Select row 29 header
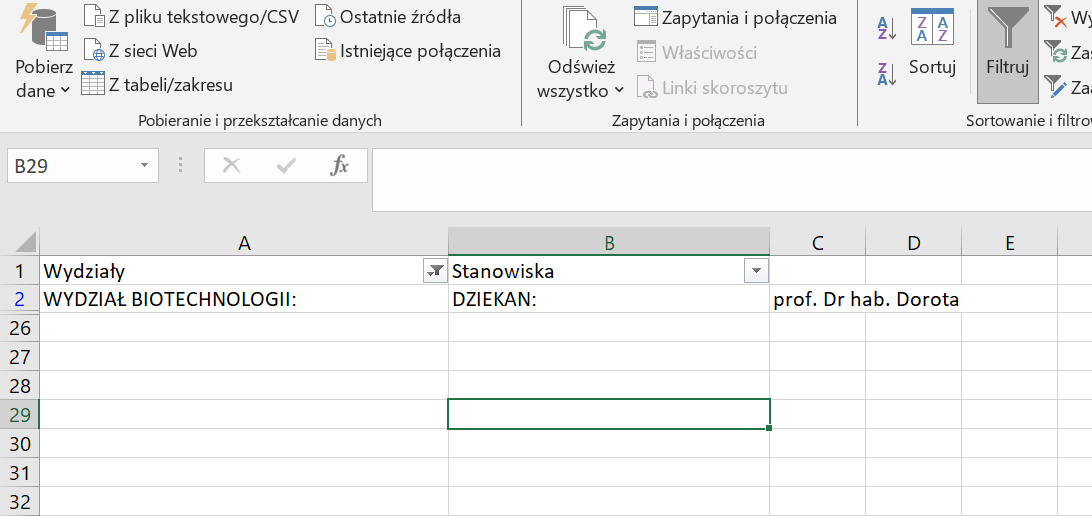 20,414
